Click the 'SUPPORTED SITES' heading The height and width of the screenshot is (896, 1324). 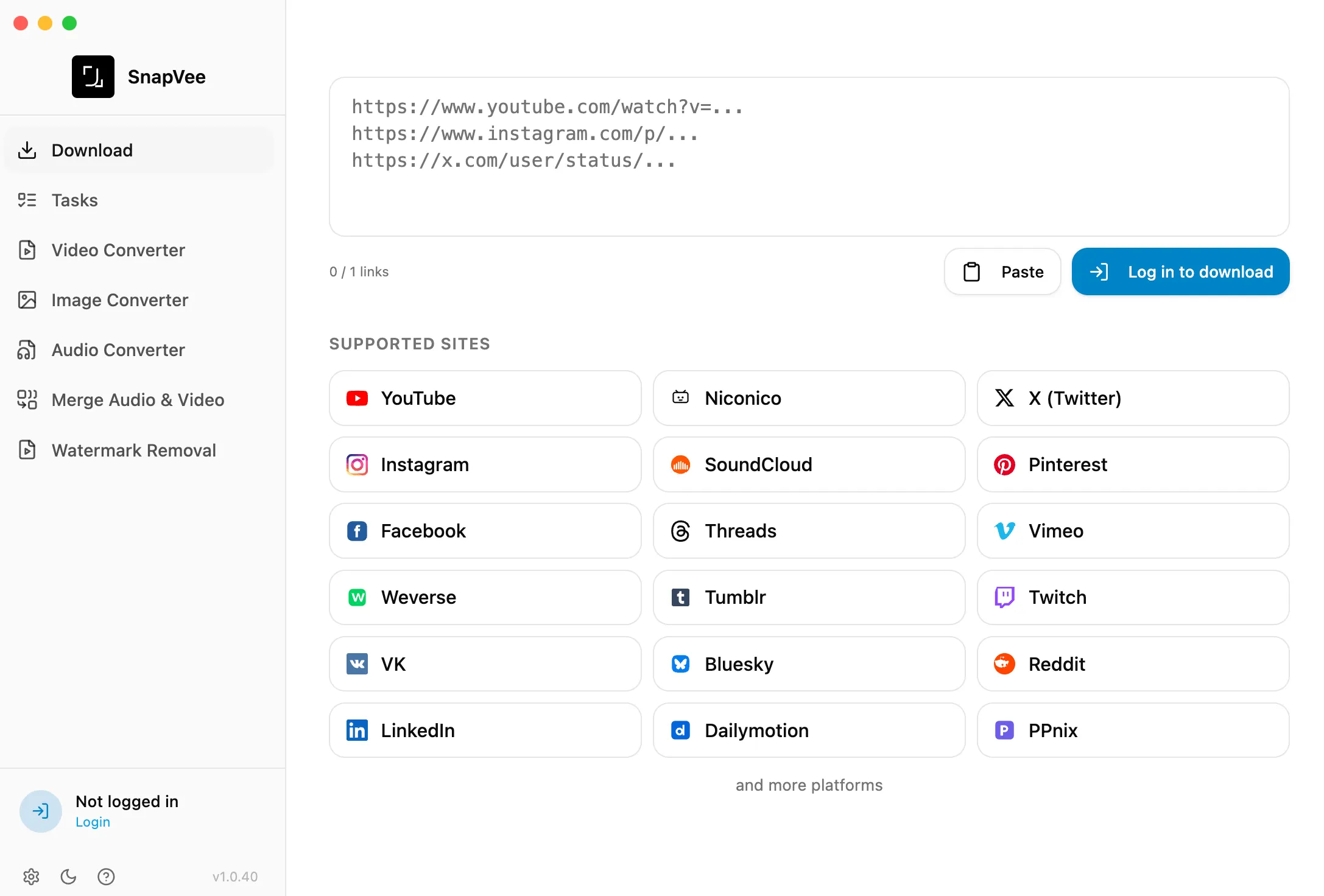pos(409,344)
